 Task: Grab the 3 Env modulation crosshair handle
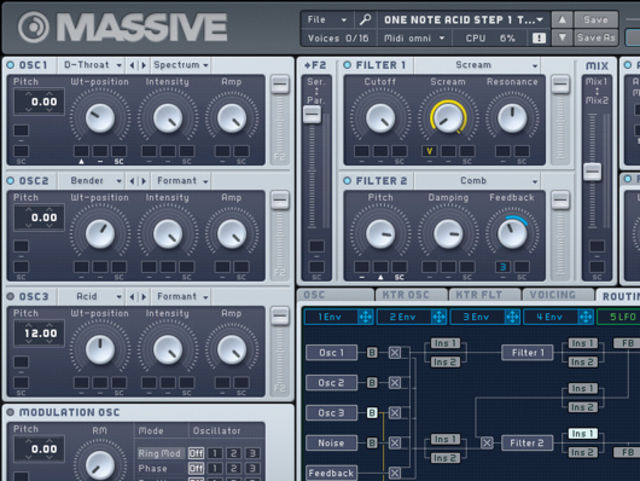pos(512,317)
